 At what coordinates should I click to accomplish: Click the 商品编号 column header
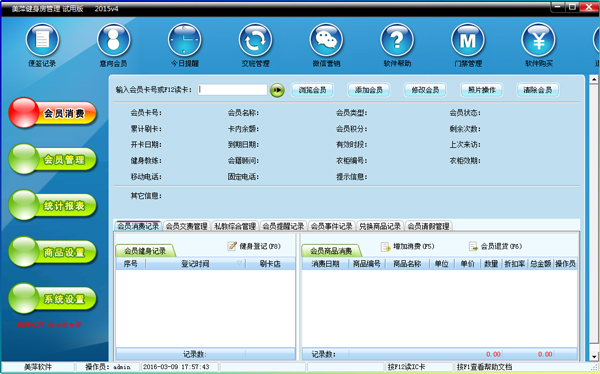[367, 264]
